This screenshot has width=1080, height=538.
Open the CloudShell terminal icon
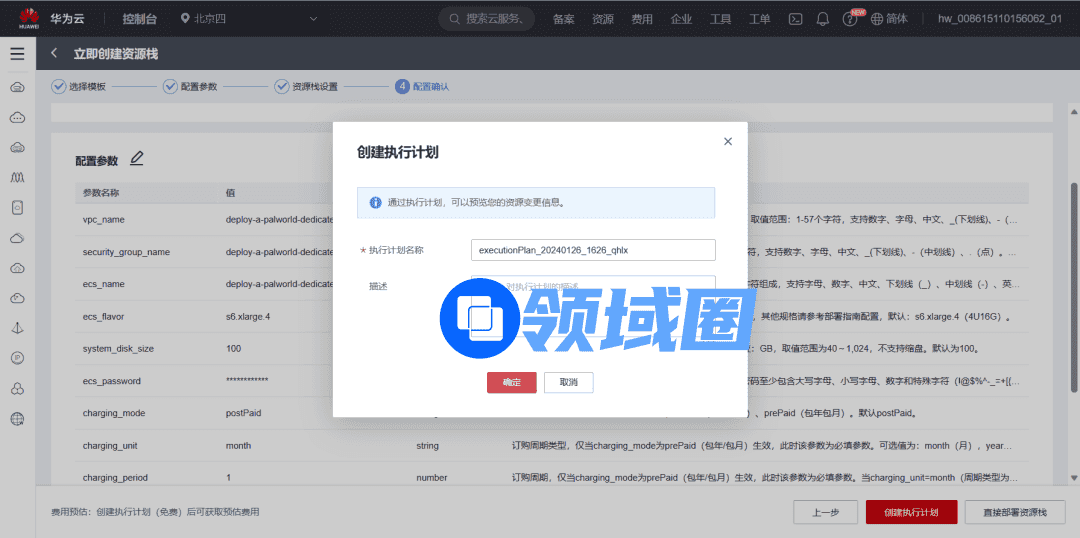[x=796, y=19]
